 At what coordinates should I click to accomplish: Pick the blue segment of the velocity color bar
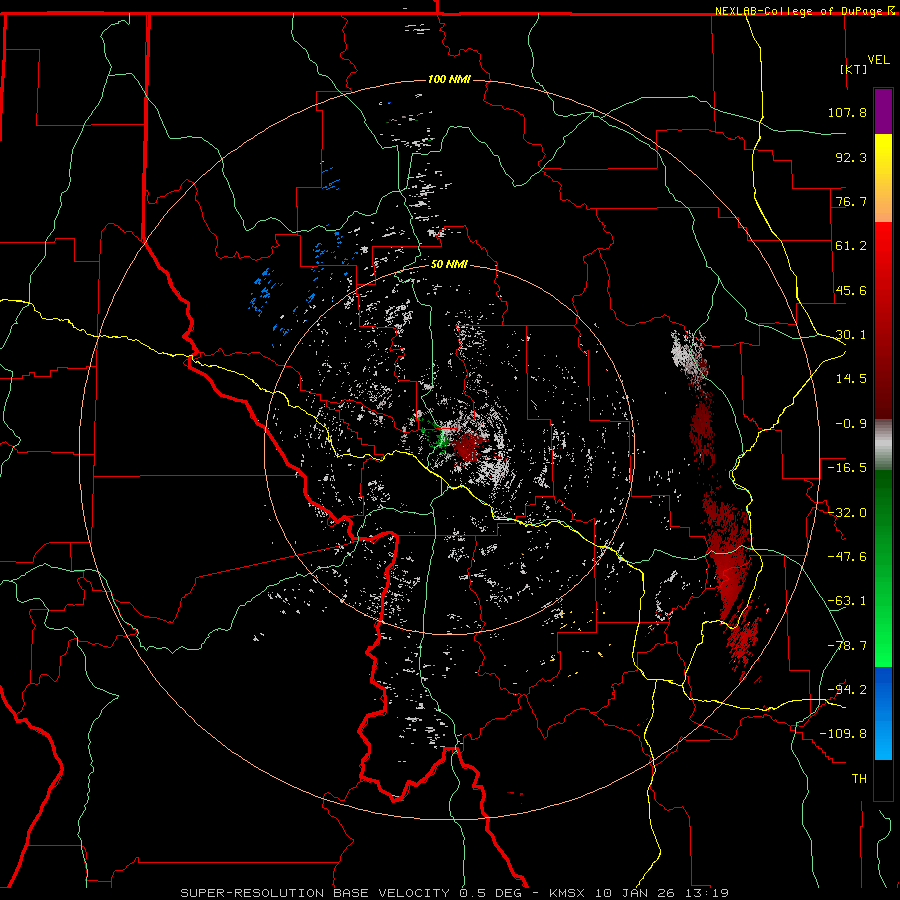(883, 713)
